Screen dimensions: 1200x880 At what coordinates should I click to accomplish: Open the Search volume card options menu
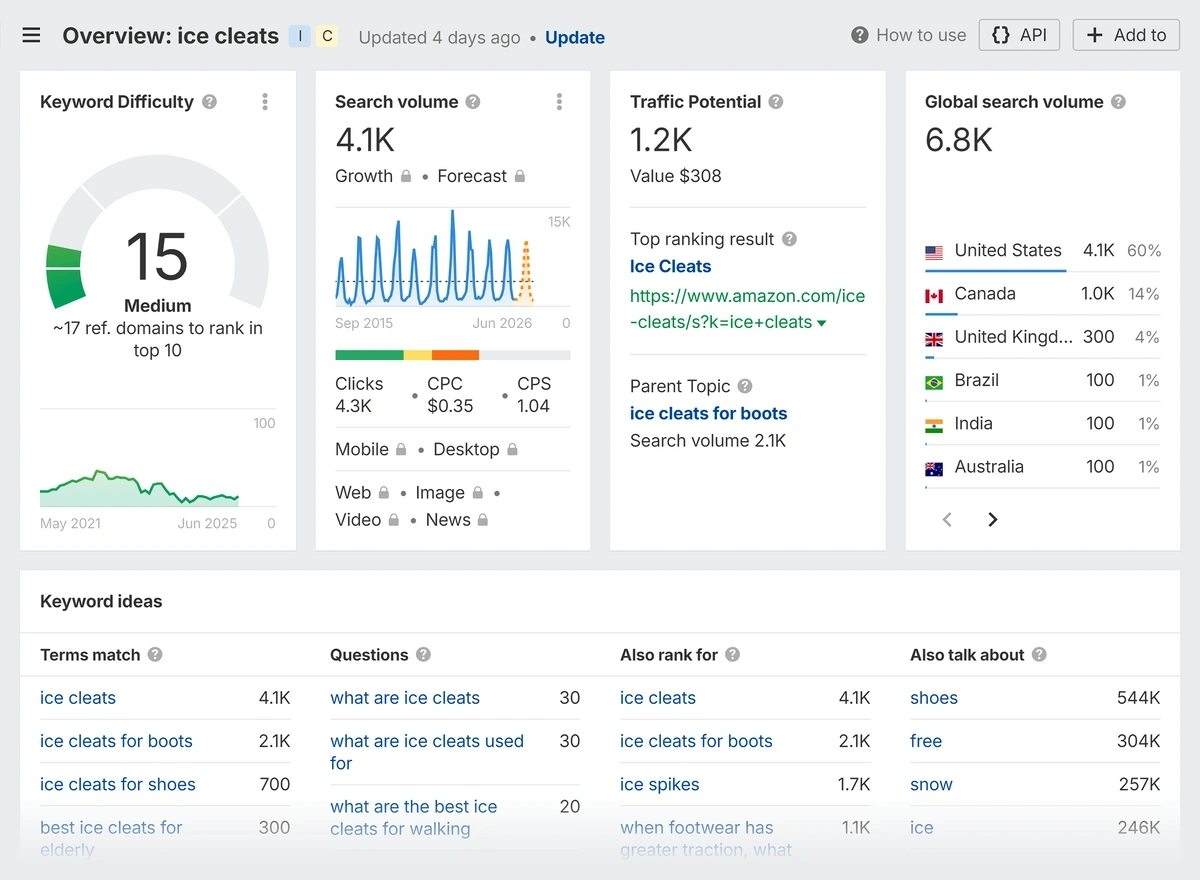pos(559,102)
